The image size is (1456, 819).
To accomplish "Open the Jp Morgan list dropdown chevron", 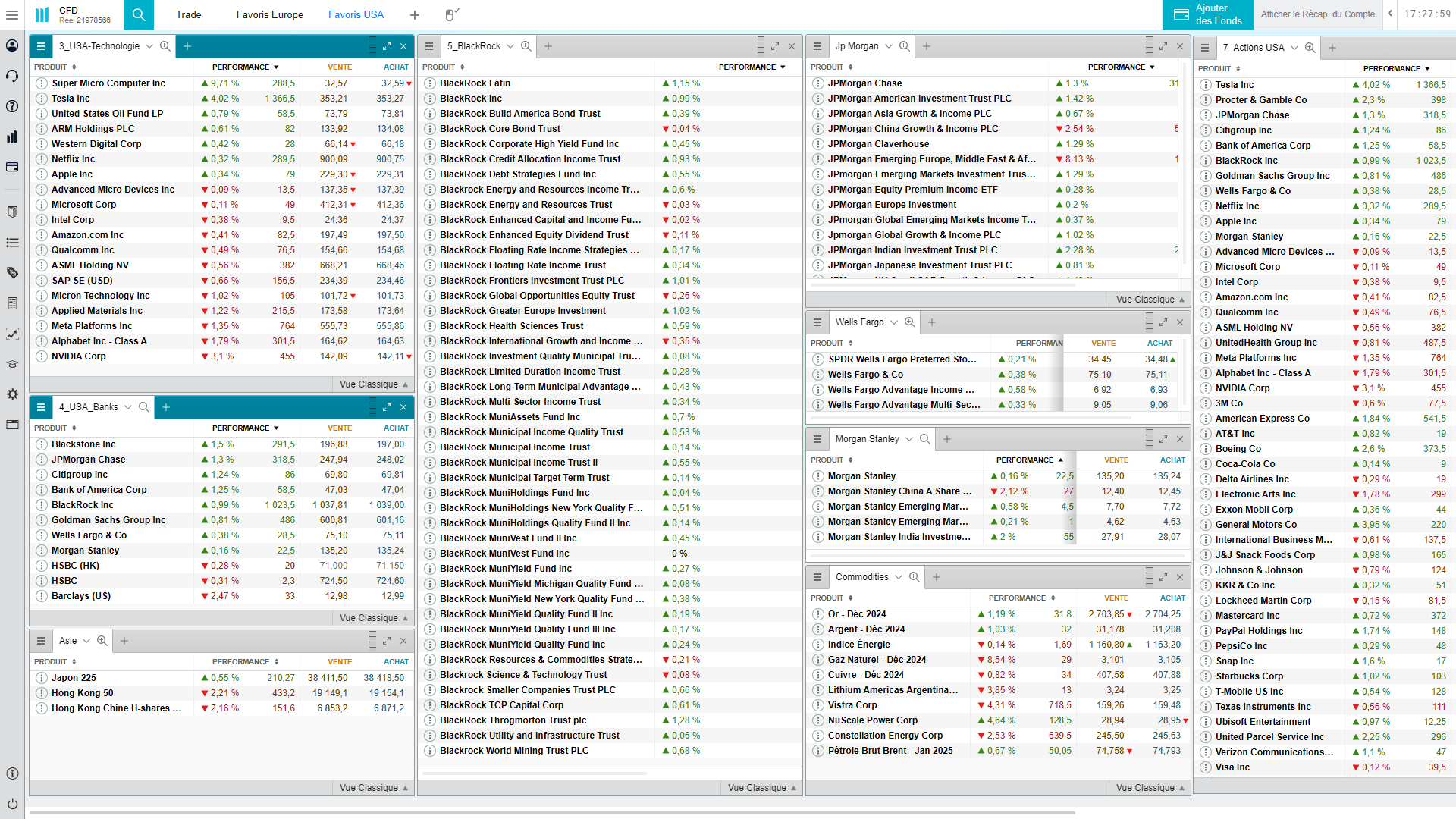I will (x=889, y=46).
